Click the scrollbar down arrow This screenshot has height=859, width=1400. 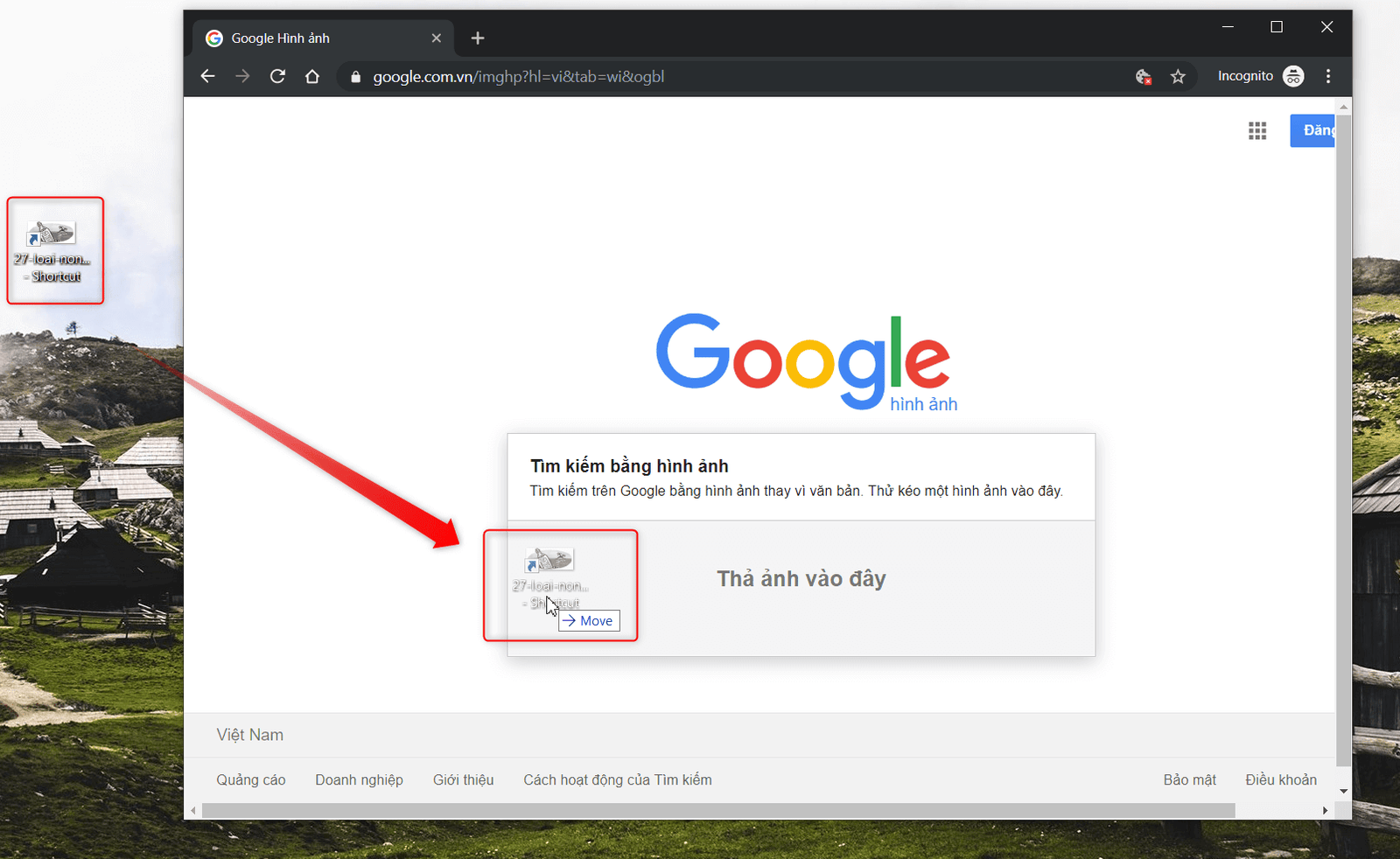click(1344, 792)
